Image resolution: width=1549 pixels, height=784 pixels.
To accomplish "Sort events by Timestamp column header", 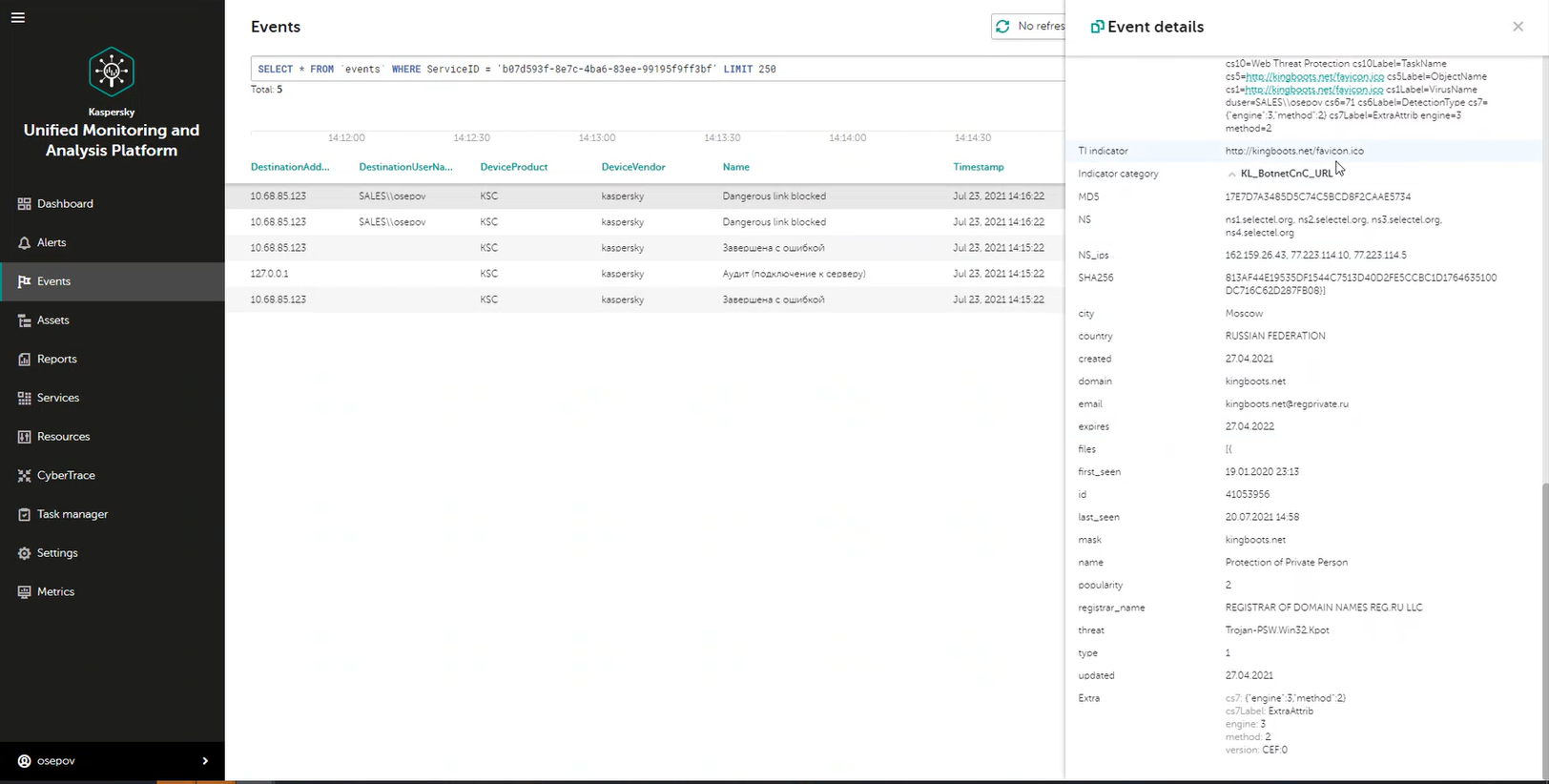I will 978,167.
